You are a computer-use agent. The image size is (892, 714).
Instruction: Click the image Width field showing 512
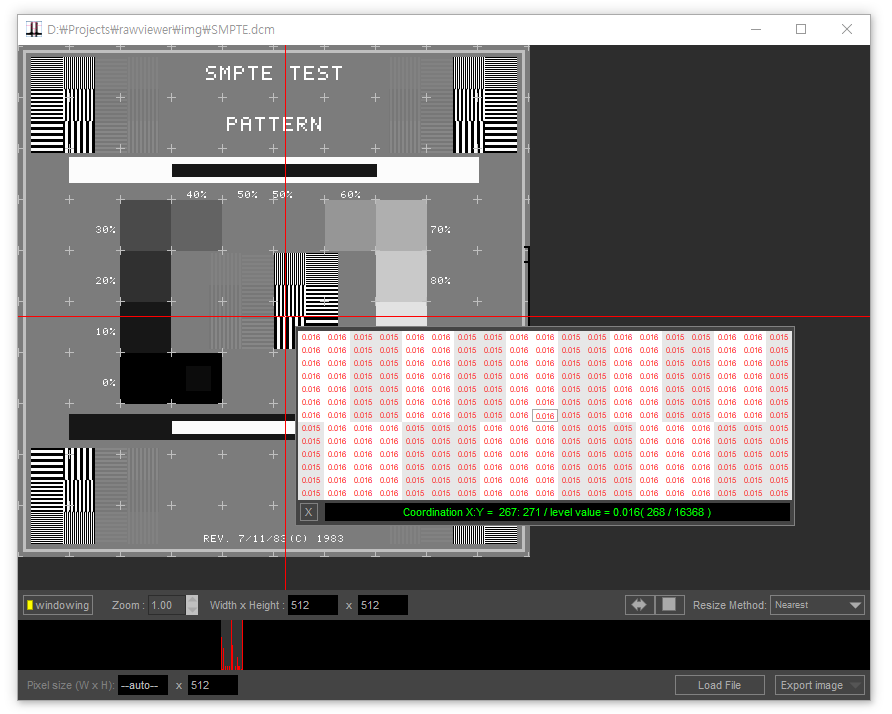313,605
